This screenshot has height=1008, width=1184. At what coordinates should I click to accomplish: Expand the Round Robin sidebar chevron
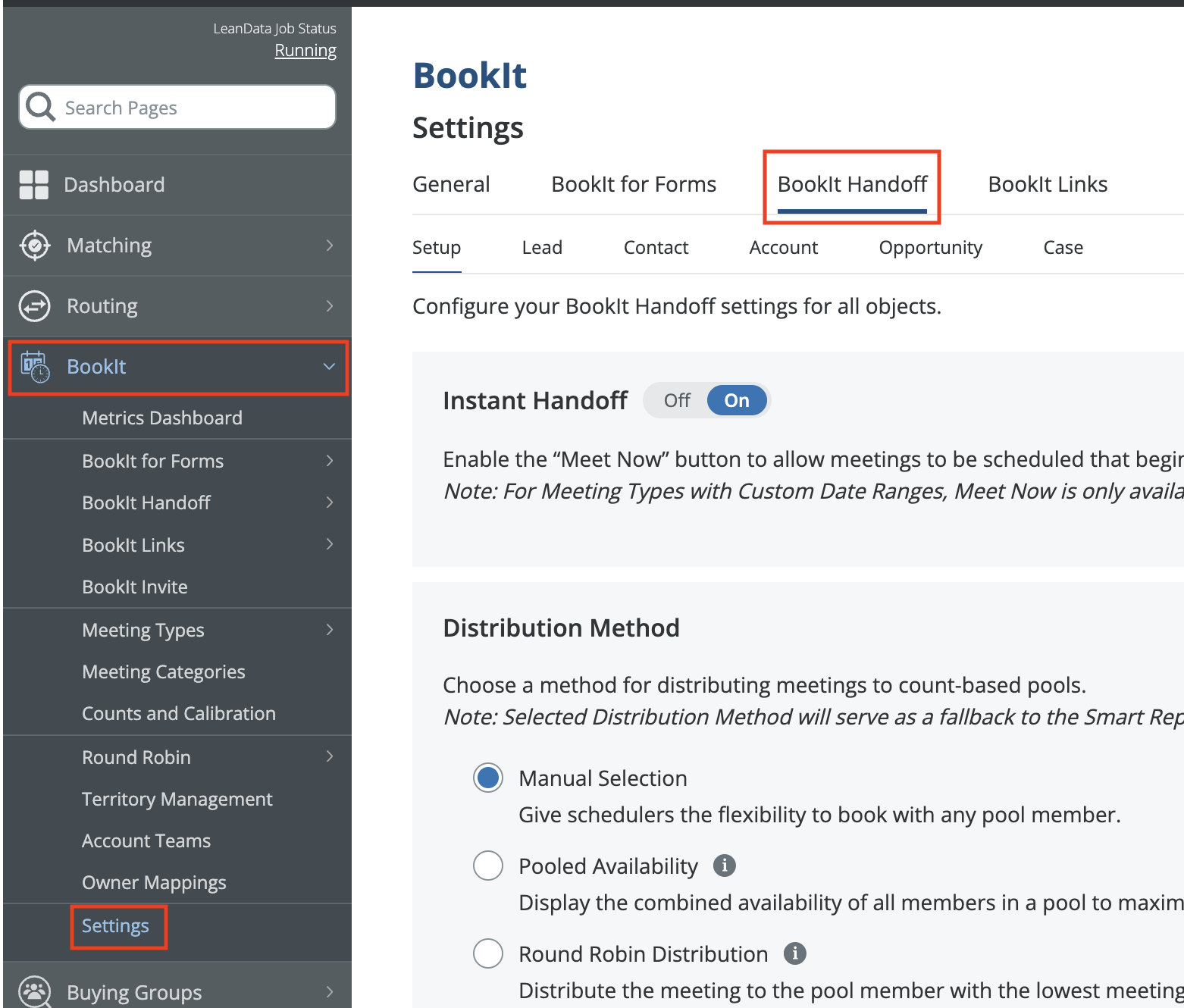tap(330, 756)
